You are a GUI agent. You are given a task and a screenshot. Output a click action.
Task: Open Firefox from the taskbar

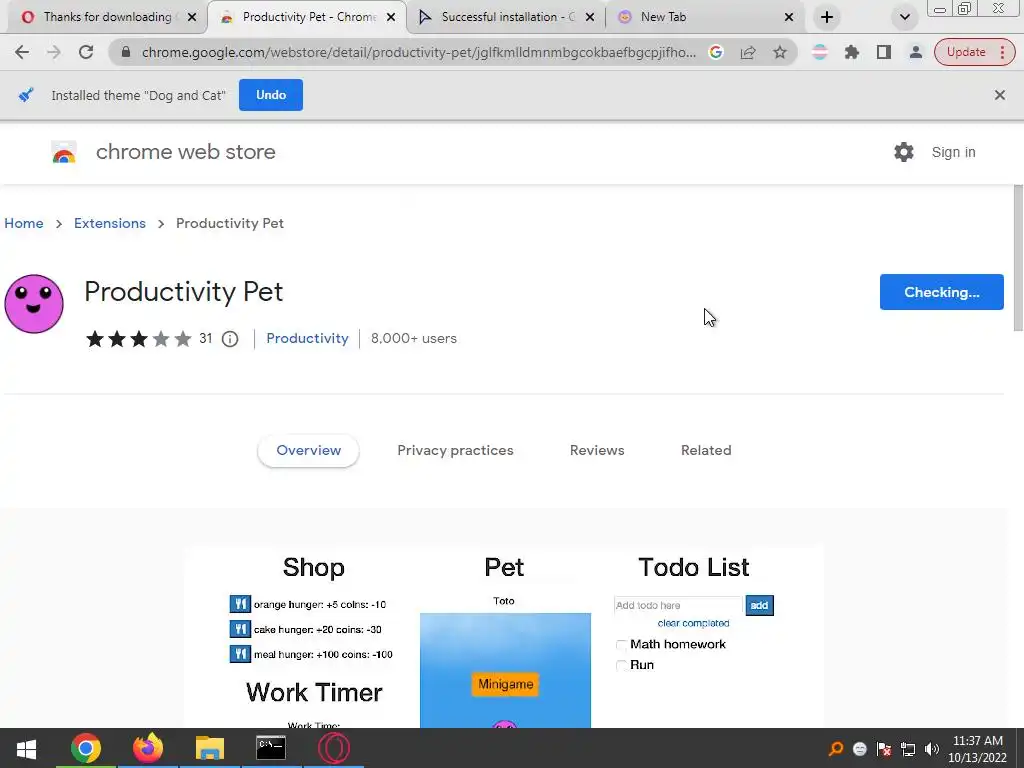click(148, 748)
